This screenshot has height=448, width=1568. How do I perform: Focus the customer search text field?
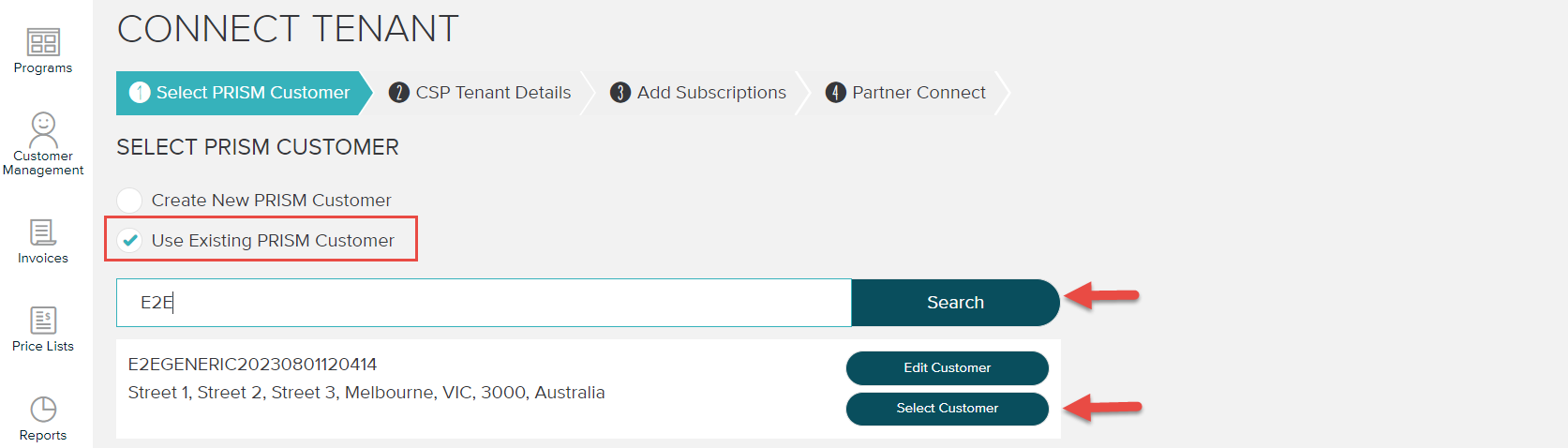point(484,303)
